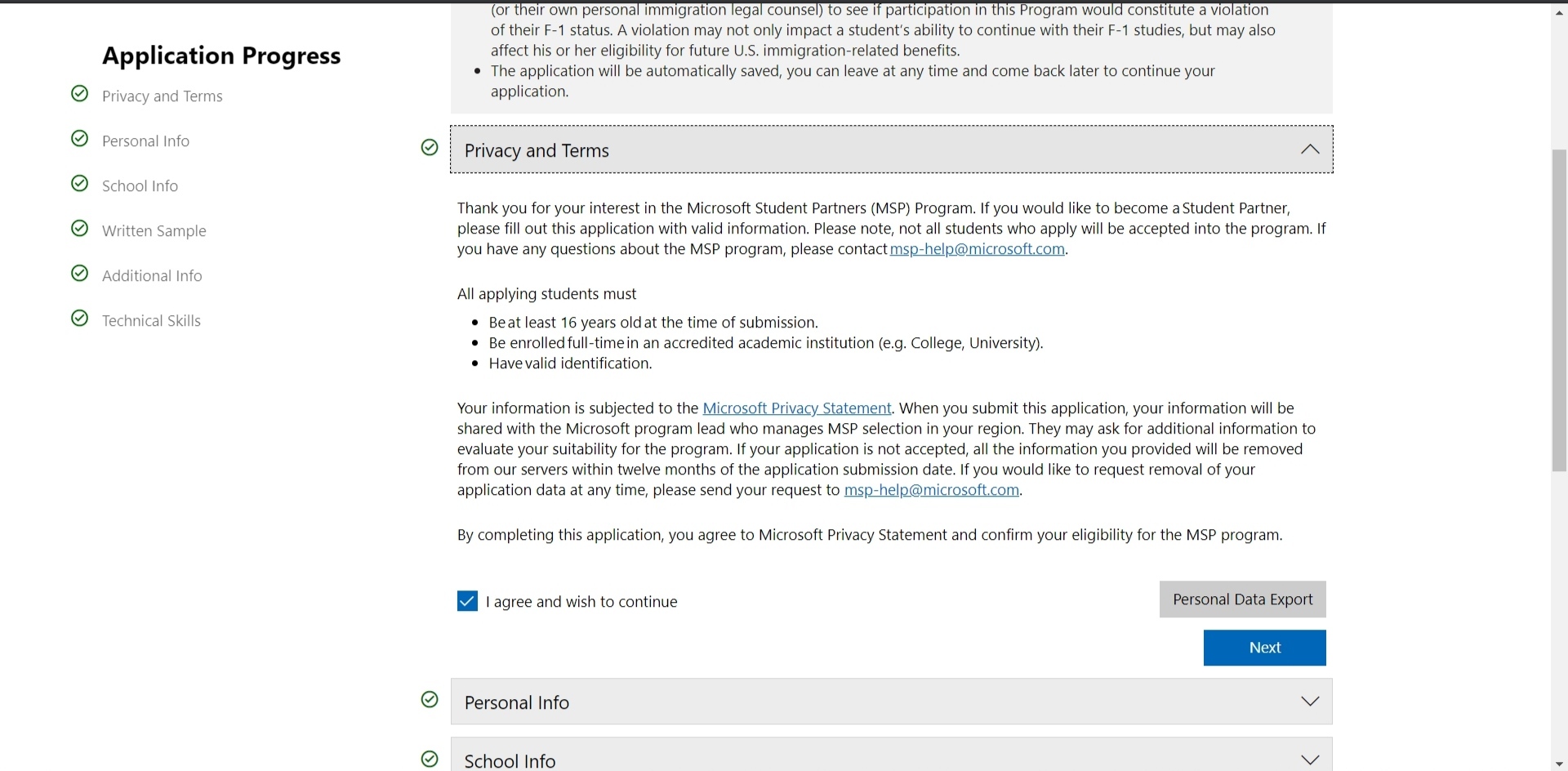Screen dimensions: 1568x771
Task: Click the Personal Data Export button
Action: [1242, 599]
